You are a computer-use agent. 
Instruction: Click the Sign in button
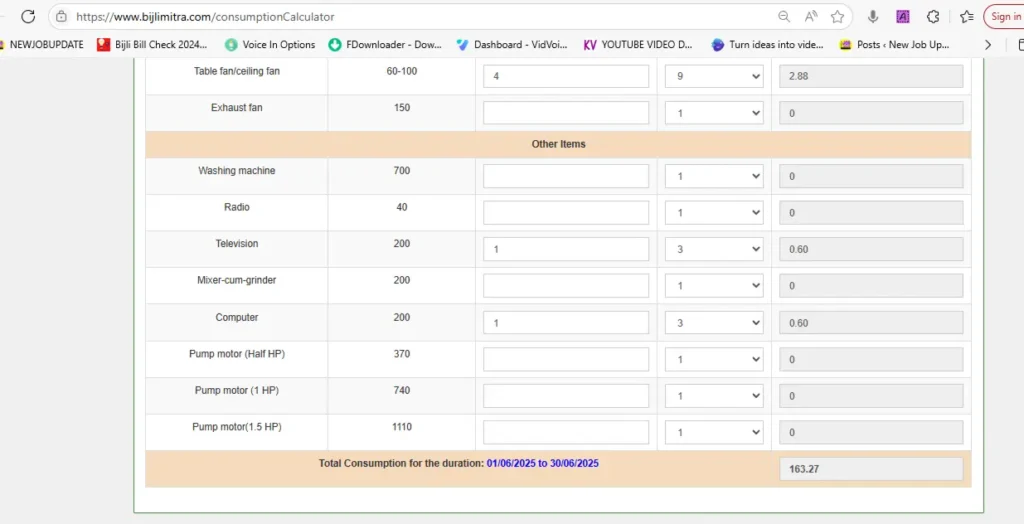click(x=1004, y=17)
